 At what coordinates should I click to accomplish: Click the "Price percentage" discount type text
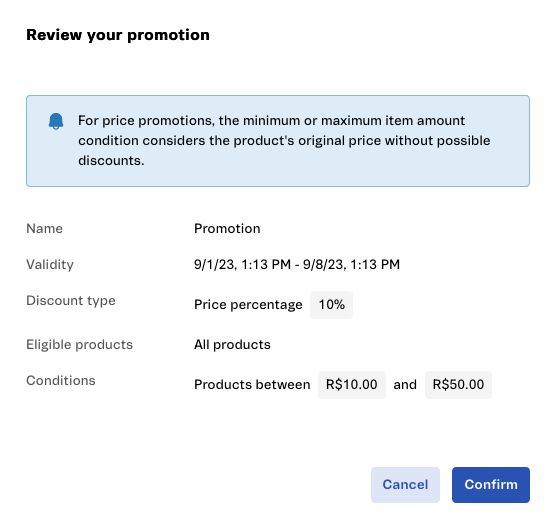248,305
